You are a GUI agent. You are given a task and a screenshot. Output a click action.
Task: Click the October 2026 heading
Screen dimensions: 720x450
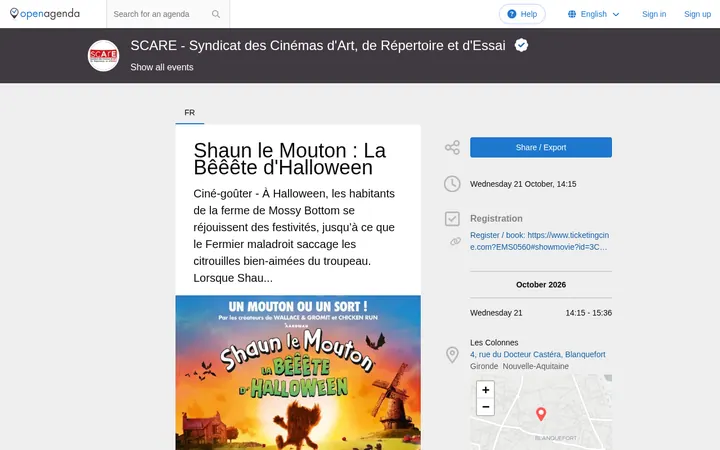tap(540, 285)
